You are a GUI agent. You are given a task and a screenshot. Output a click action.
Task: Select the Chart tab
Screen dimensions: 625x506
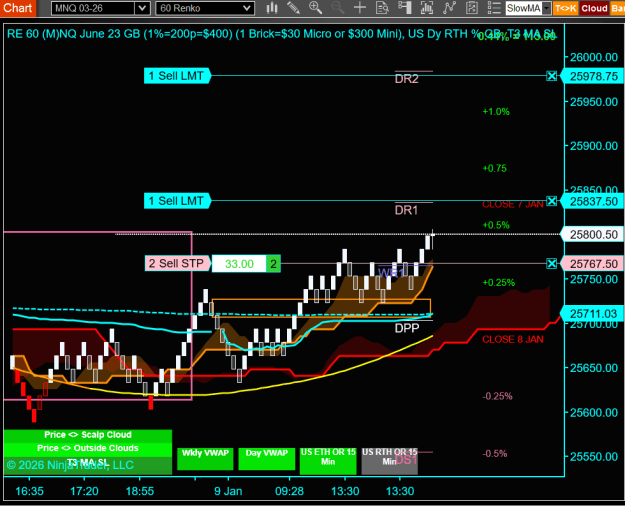18,8
